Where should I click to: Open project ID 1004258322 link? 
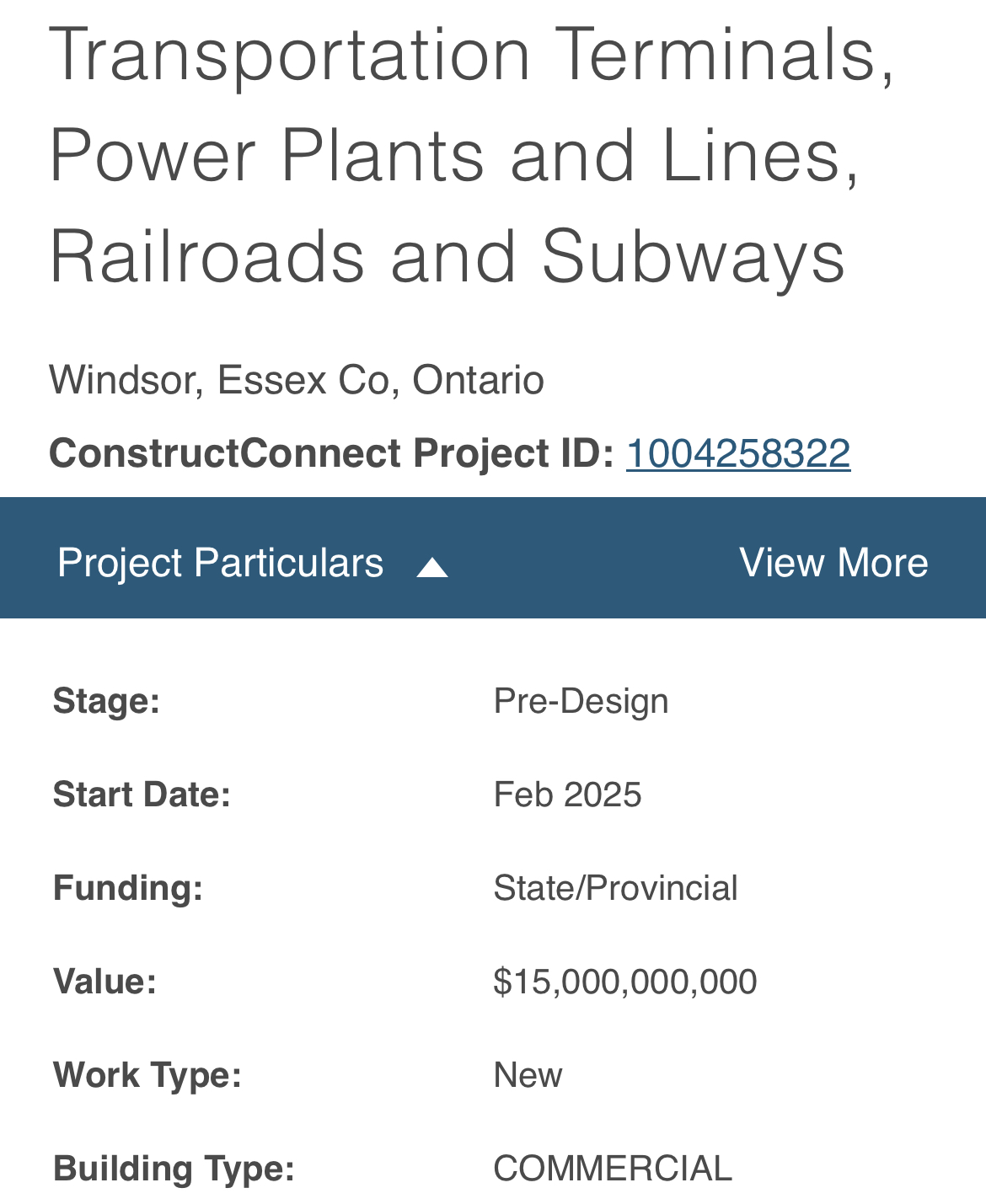pyautogui.click(x=738, y=453)
